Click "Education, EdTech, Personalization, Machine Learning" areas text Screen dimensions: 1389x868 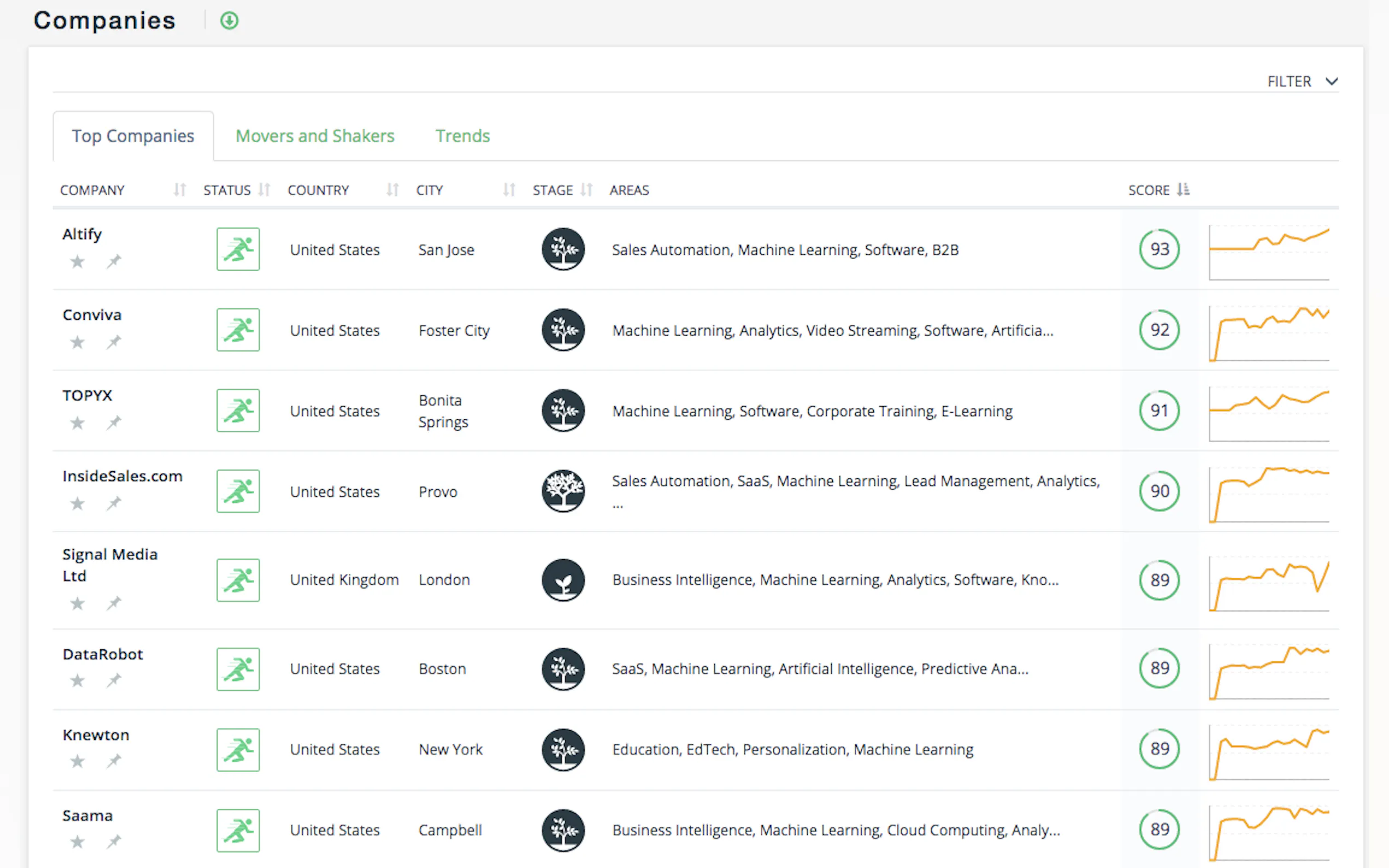(x=793, y=750)
